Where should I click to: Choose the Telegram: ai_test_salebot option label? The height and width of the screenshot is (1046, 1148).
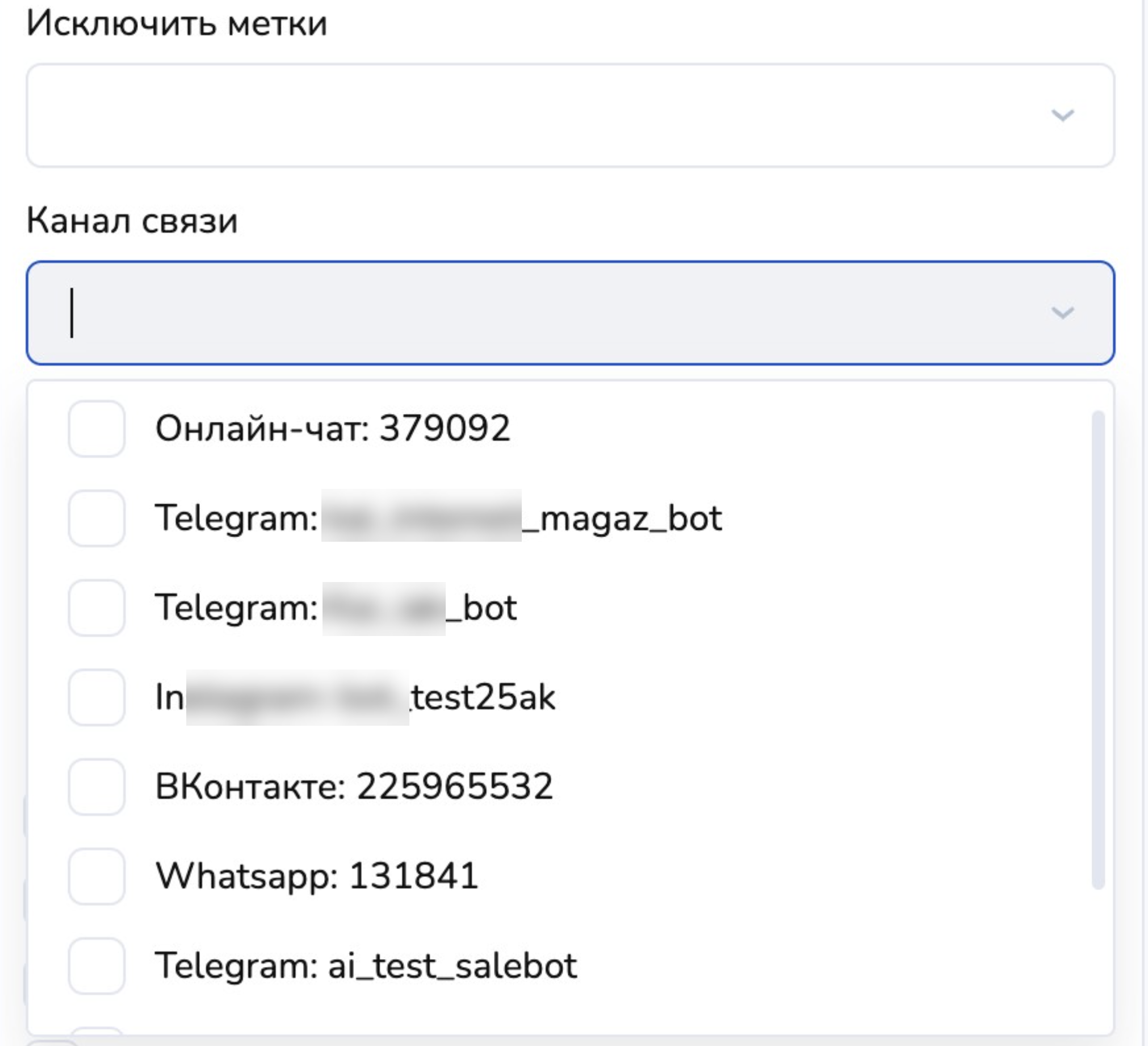[x=366, y=966]
